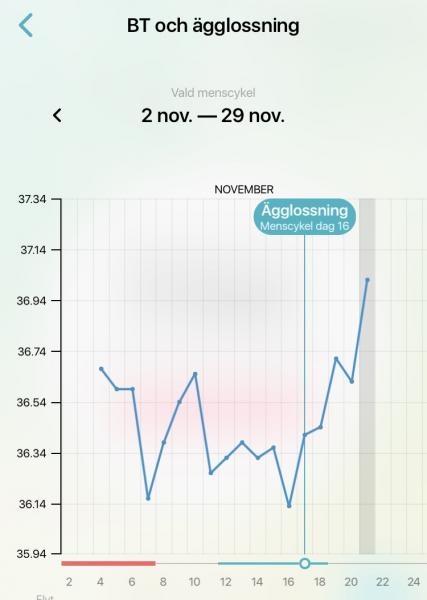
Task: Select the data point on day 19
Action: [336, 359]
